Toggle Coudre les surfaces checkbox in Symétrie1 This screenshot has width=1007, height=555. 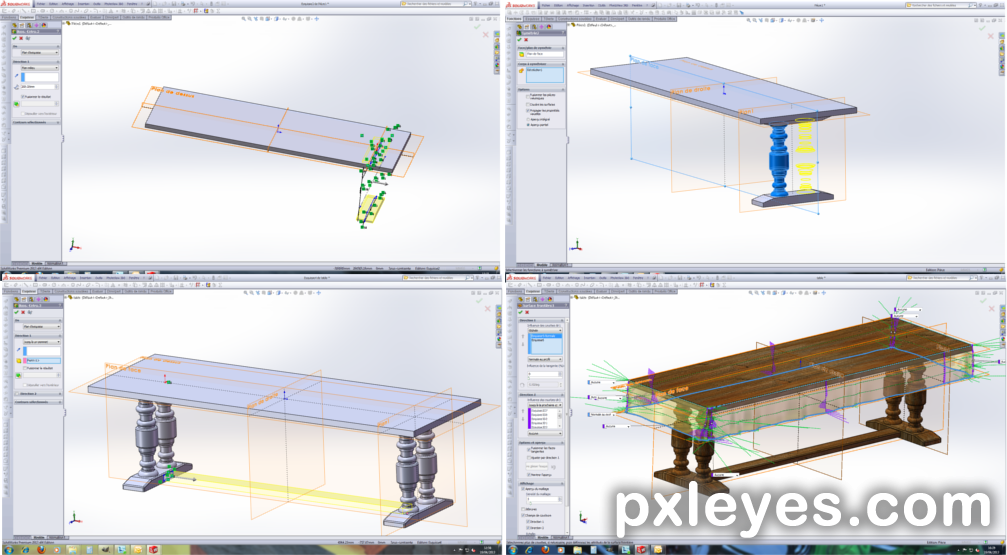(x=528, y=105)
